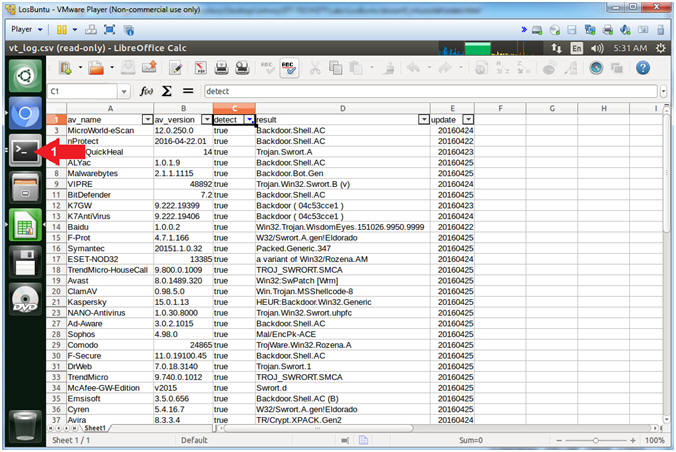Select column A header
Viewport: 676px width, 452px height.
tap(110, 108)
